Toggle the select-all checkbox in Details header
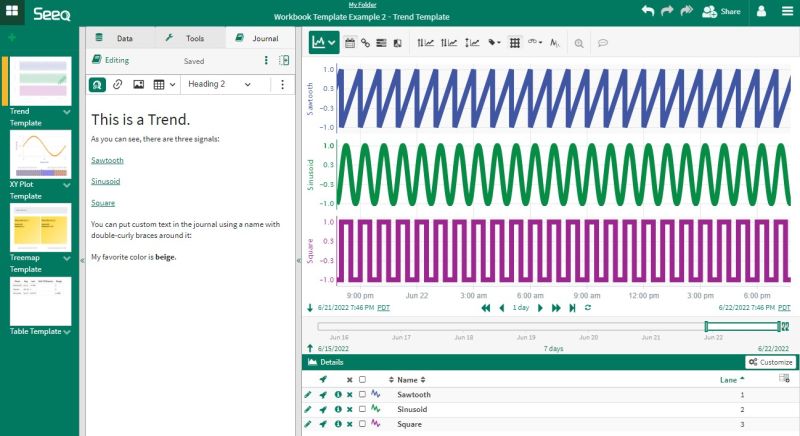 (x=362, y=380)
